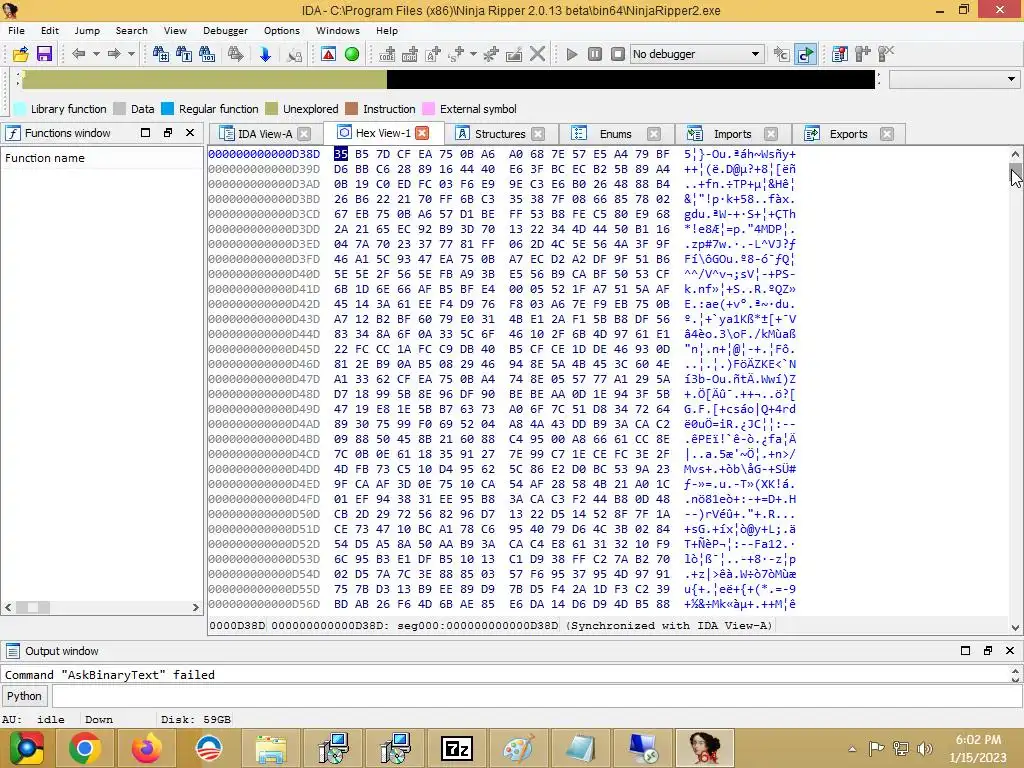1024x768 pixels.
Task: Click the binoculars text search icon
Action: [x=184, y=54]
